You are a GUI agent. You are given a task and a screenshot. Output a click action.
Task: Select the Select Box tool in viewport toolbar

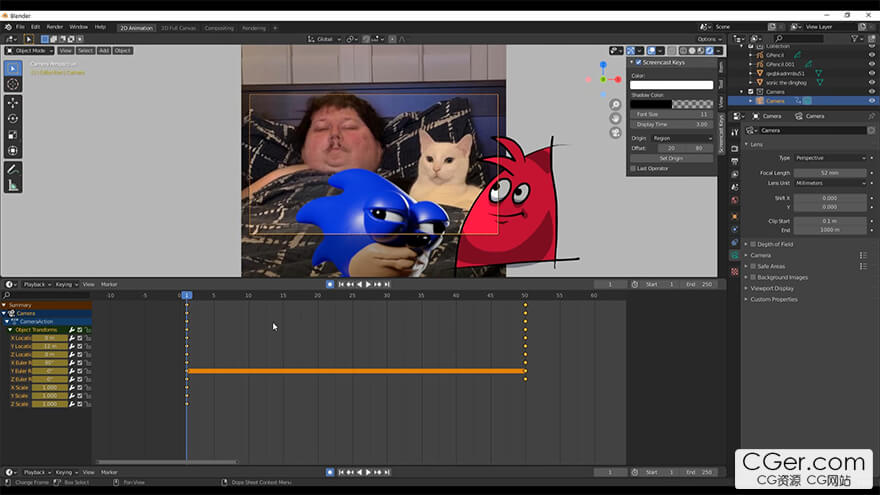click(x=13, y=68)
